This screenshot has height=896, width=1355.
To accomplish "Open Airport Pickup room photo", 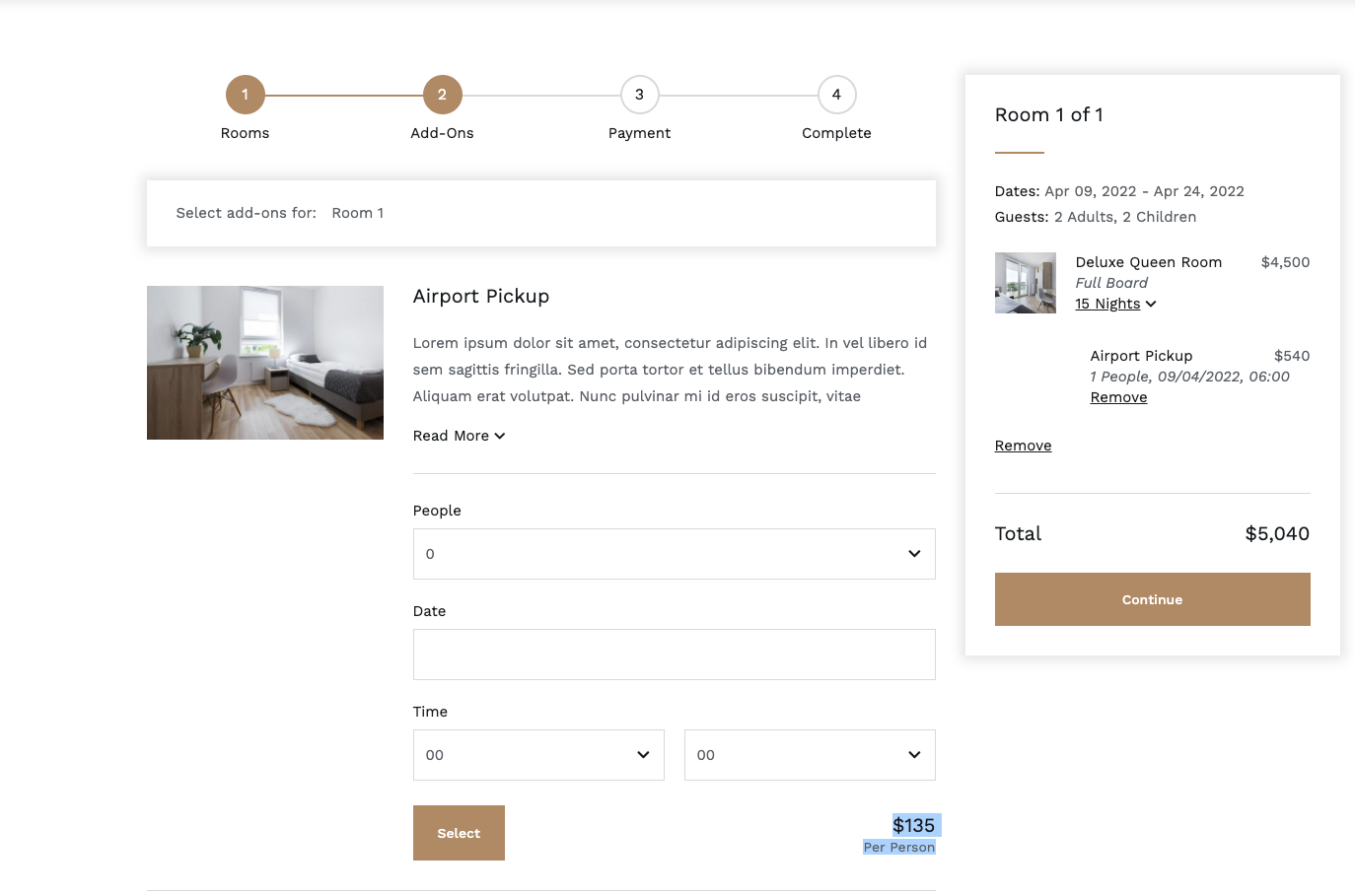I will tap(265, 363).
